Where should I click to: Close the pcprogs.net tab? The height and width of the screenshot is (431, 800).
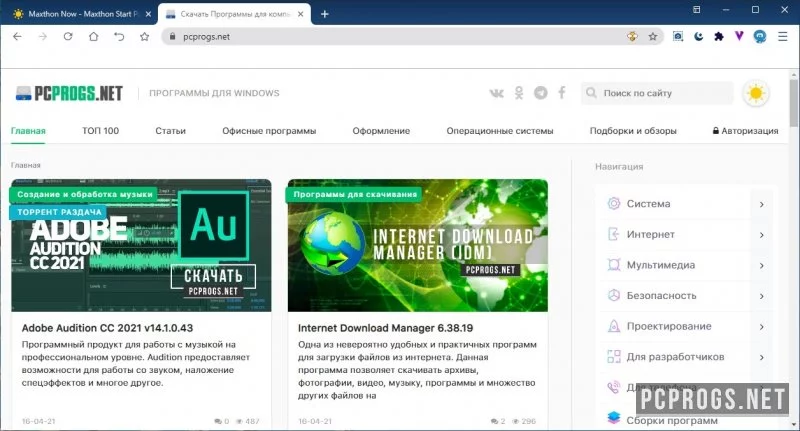click(x=301, y=14)
